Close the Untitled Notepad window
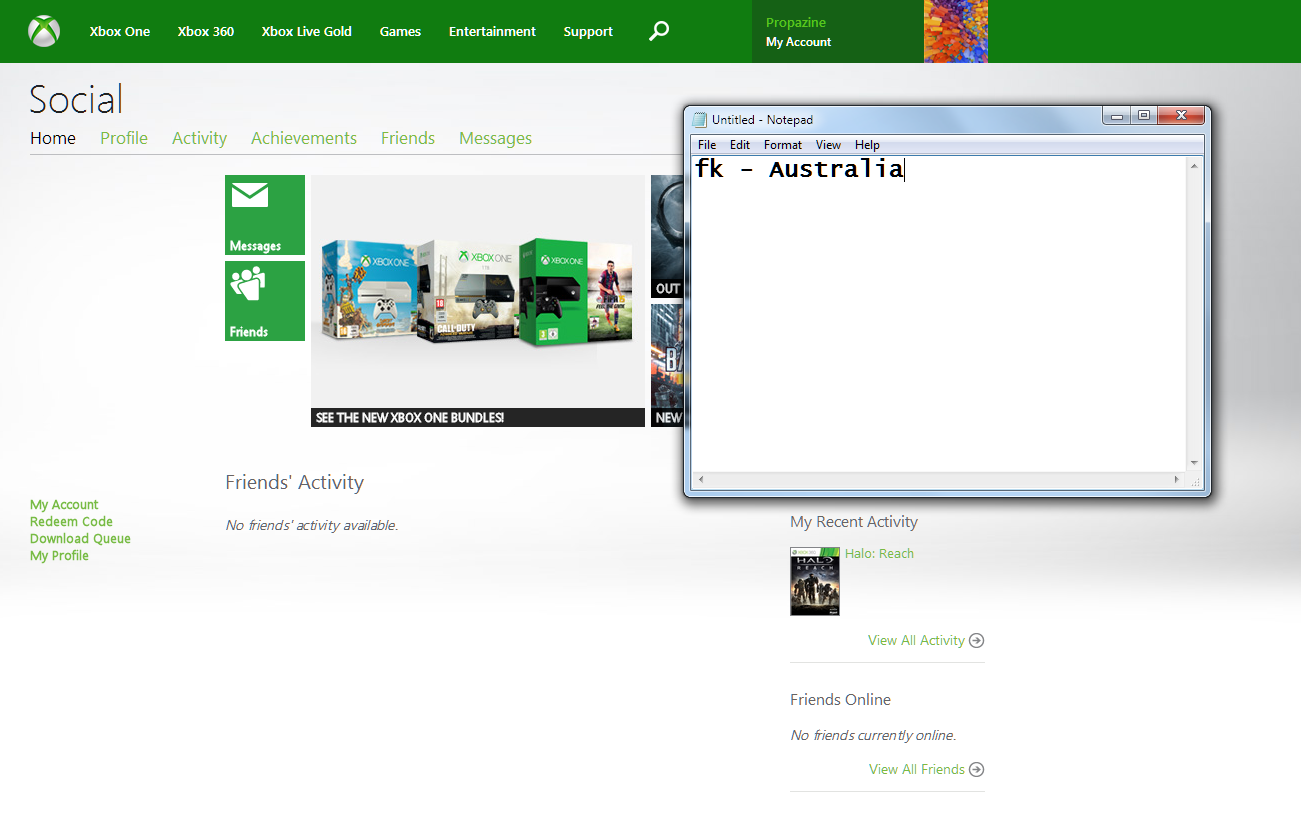The height and width of the screenshot is (823, 1301). pos(1181,115)
